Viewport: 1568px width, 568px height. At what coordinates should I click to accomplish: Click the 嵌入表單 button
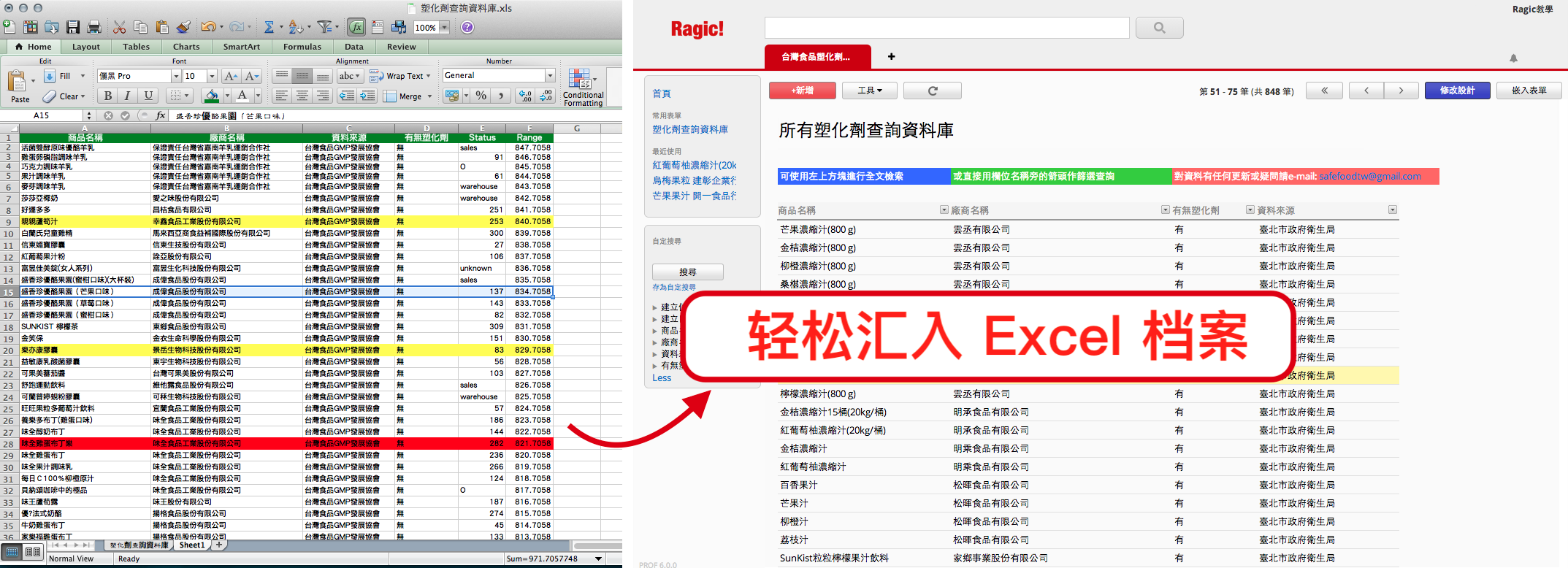tap(1529, 91)
